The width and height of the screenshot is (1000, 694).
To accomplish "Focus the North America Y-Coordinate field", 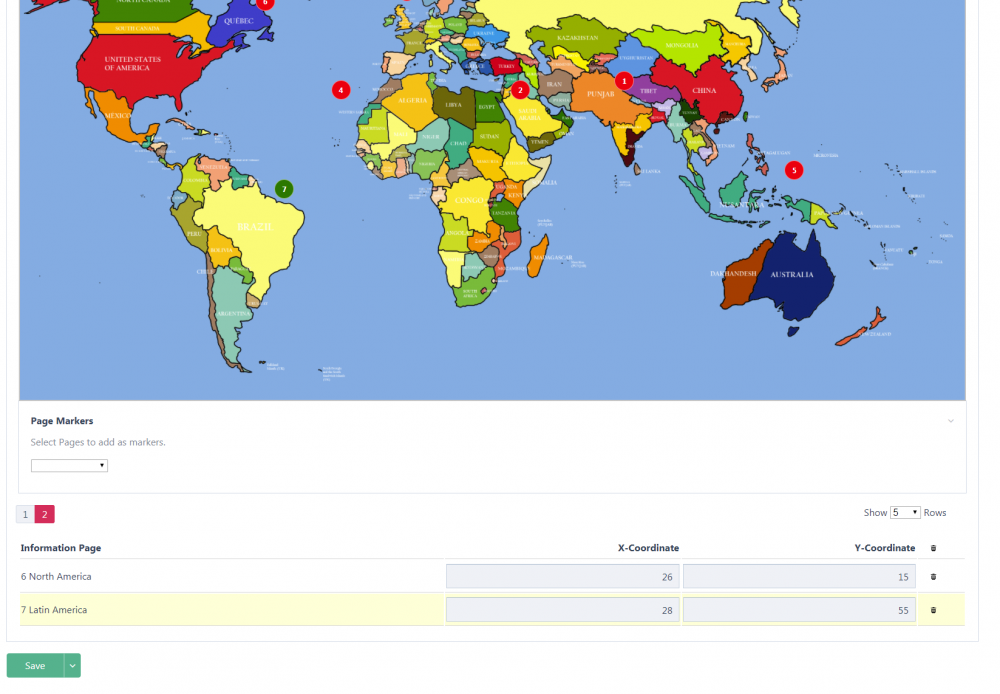I will 799,577.
